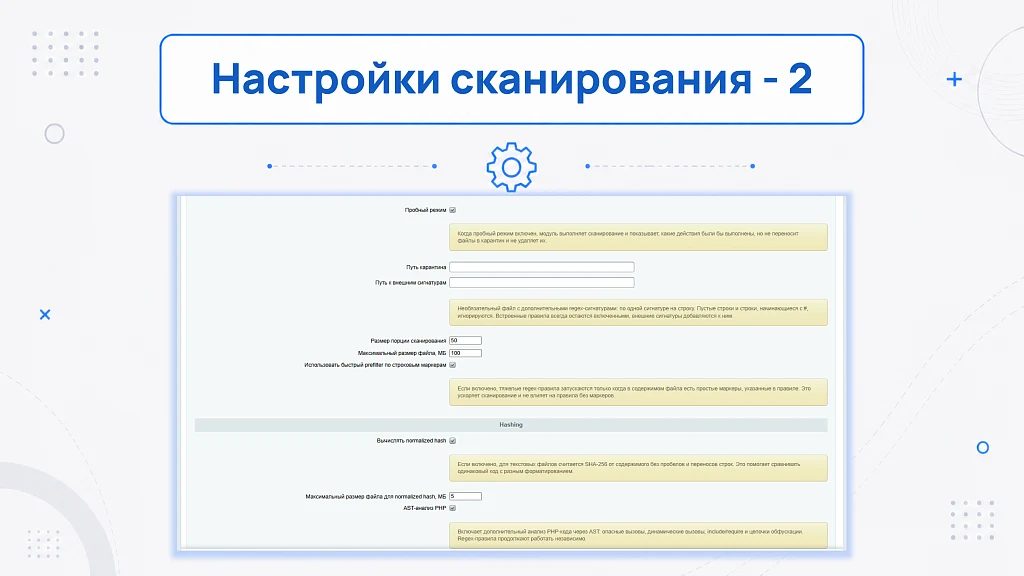Click the normalized hash max size field

pyautogui.click(x=465, y=496)
